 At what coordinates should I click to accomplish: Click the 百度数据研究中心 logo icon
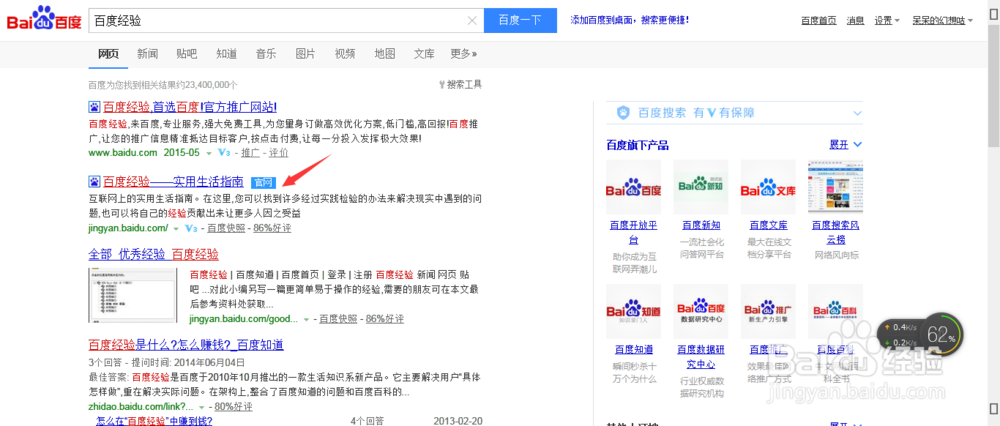point(701,311)
